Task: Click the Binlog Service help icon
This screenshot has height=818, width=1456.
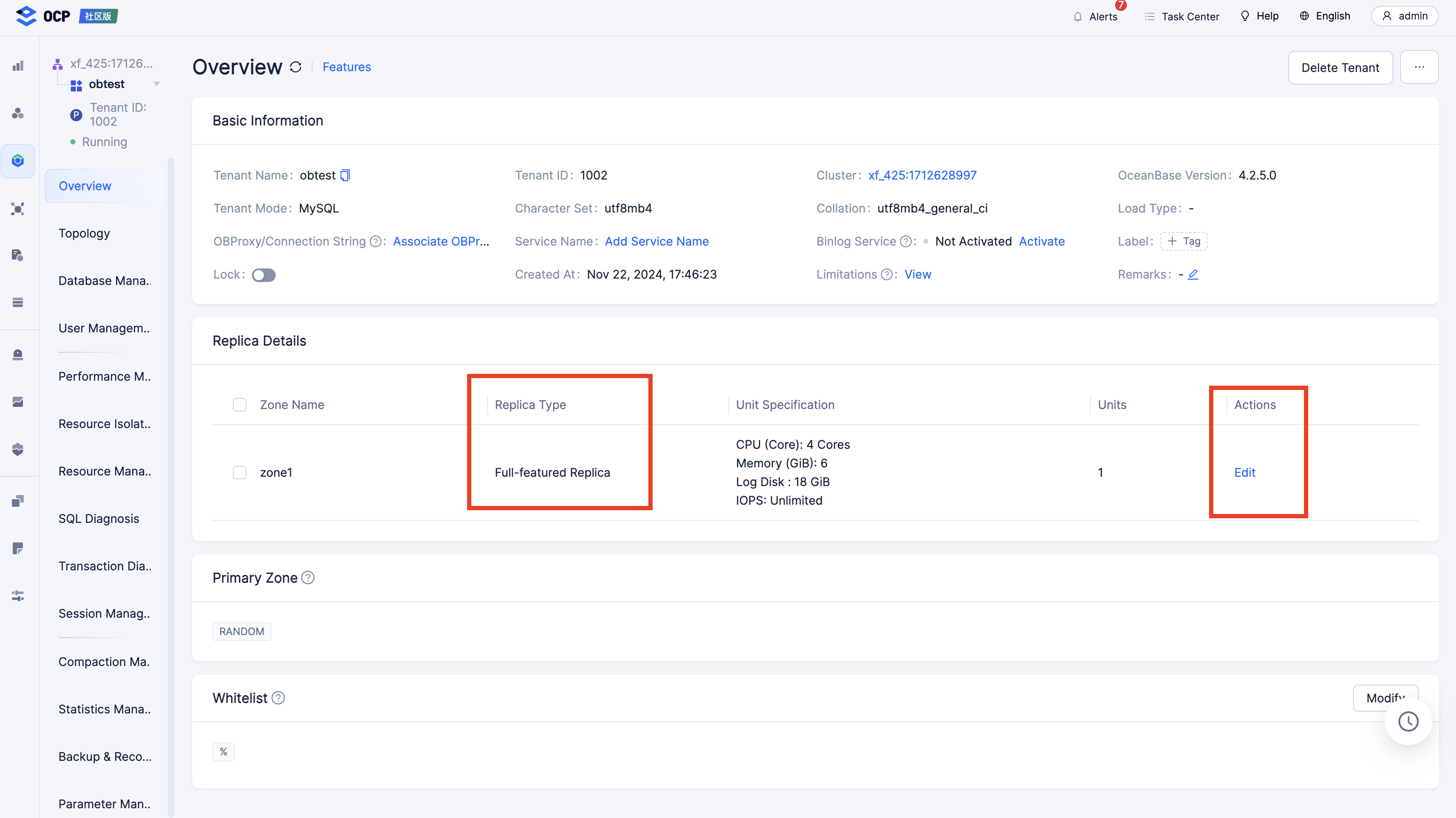Action: pos(905,242)
